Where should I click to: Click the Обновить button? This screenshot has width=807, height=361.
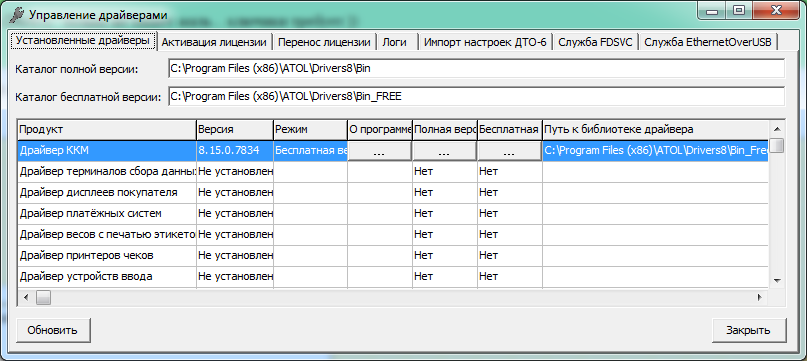pos(53,330)
